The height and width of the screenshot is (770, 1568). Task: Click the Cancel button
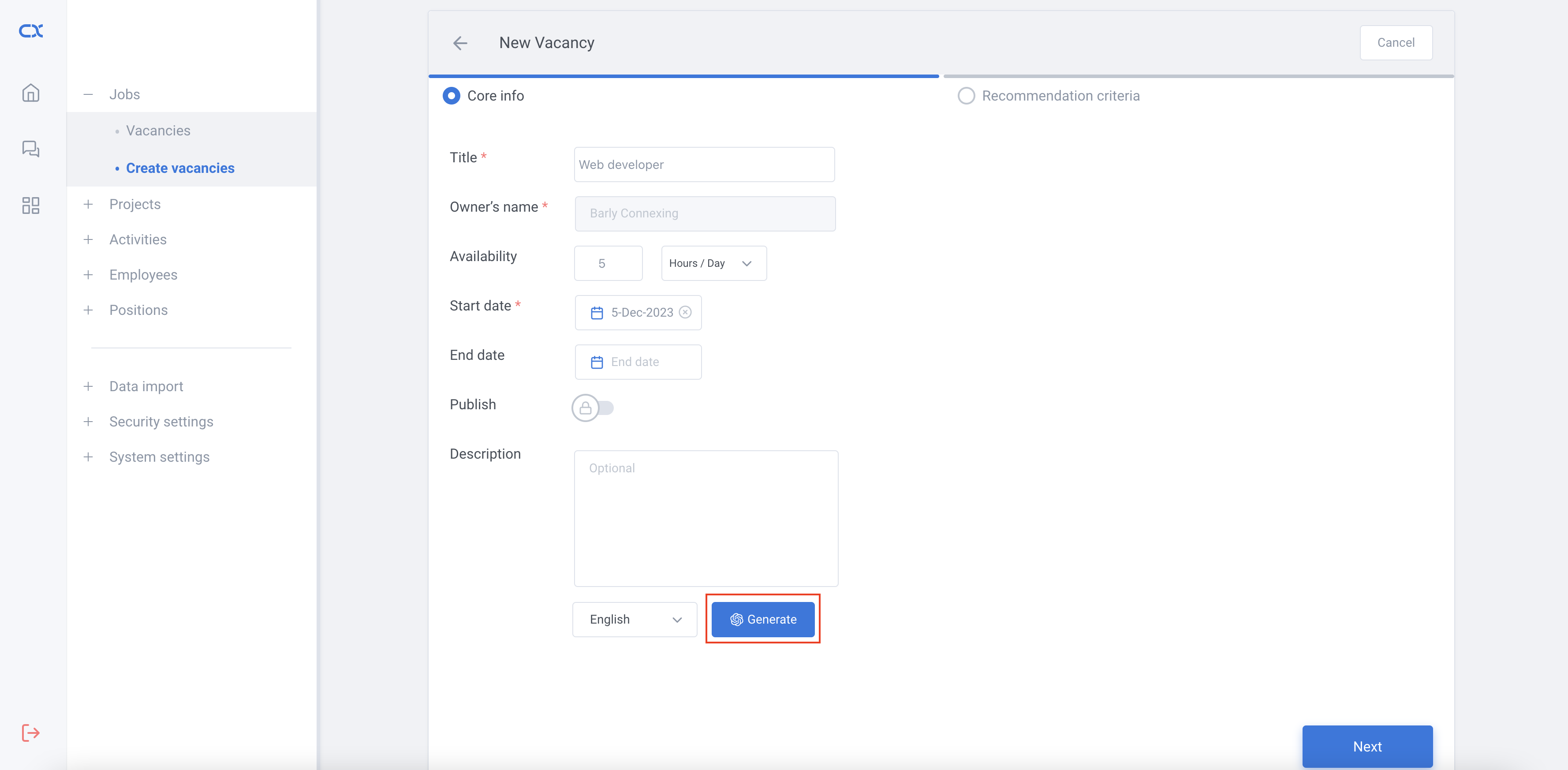pyautogui.click(x=1396, y=43)
